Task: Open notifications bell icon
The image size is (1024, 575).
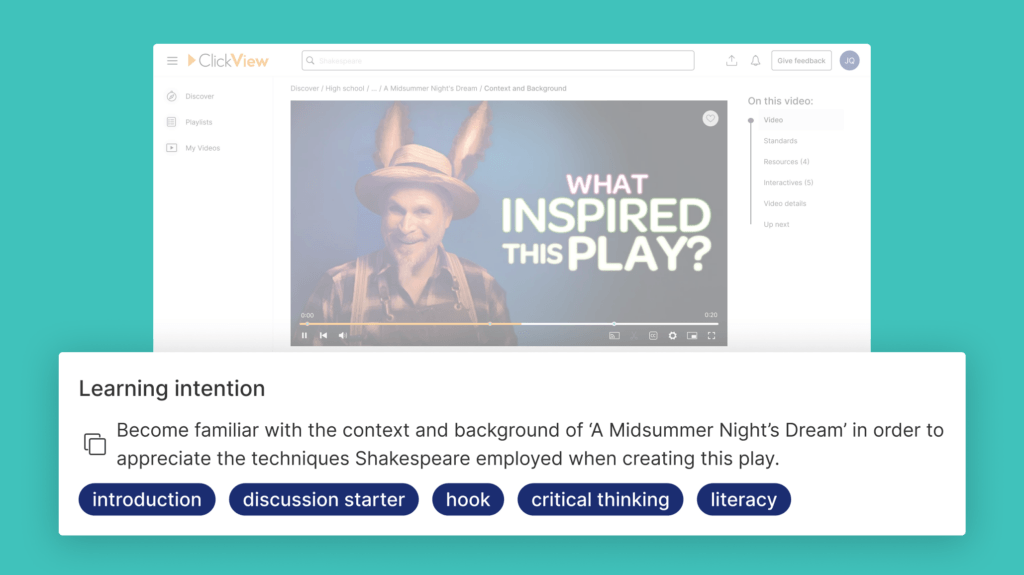Action: click(756, 61)
